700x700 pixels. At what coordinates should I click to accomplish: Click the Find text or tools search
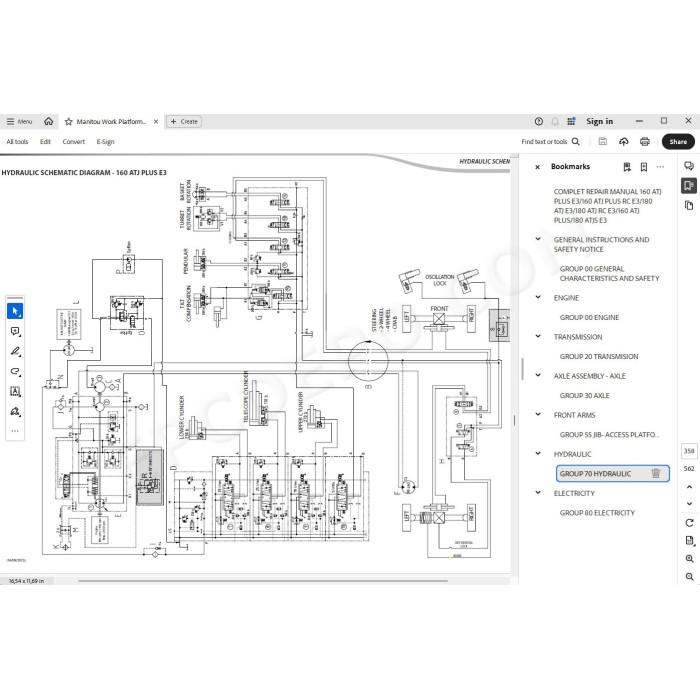tap(550, 142)
